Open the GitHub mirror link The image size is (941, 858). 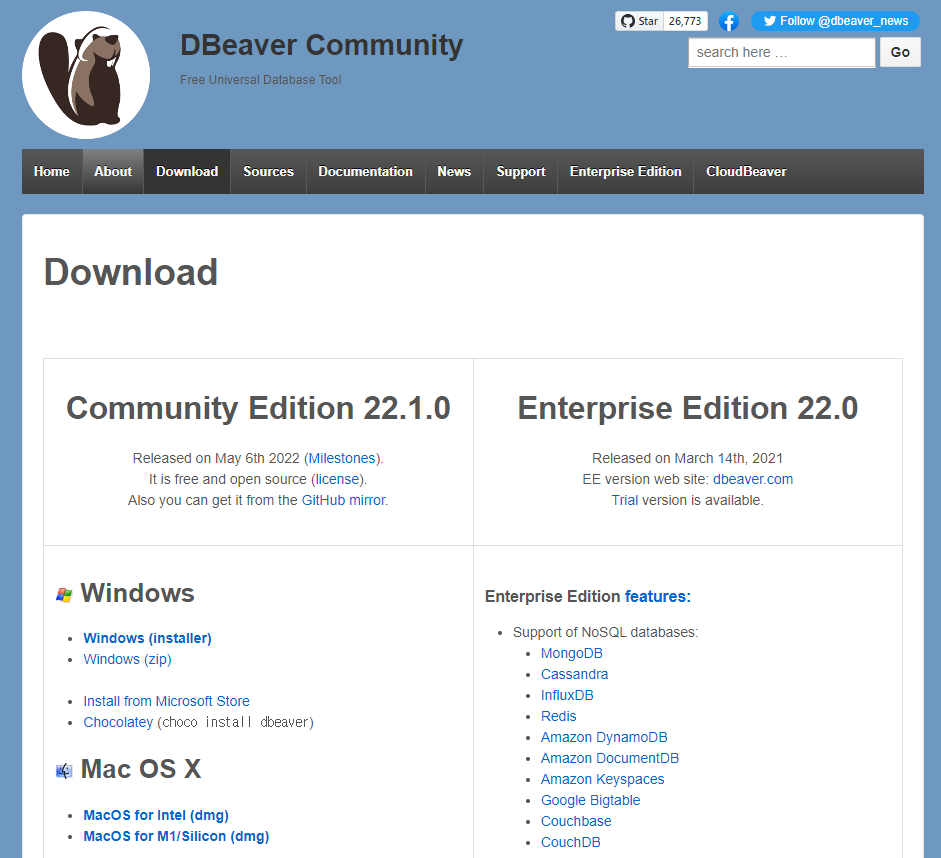[343, 500]
